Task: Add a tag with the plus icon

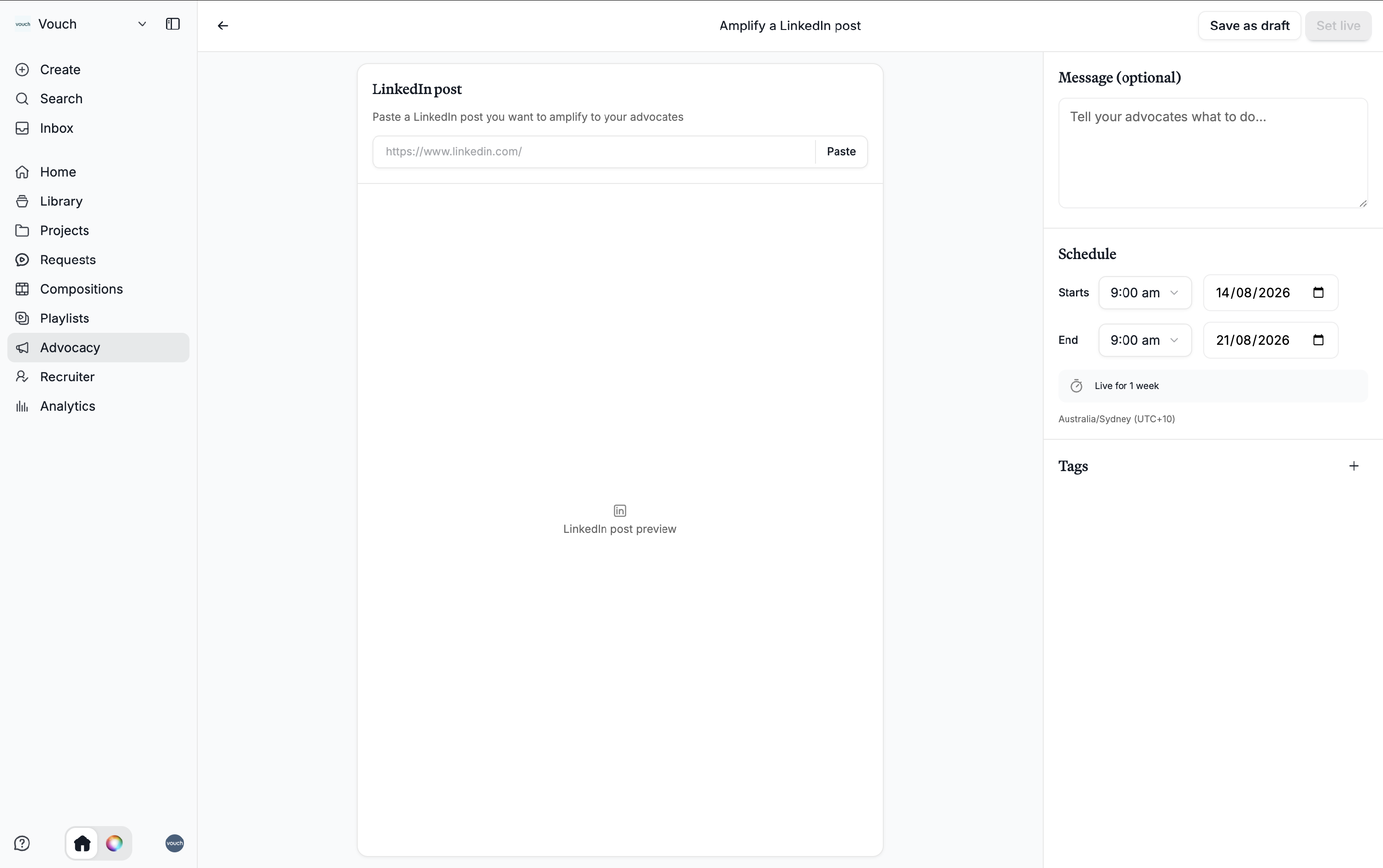Action: 1353,466
